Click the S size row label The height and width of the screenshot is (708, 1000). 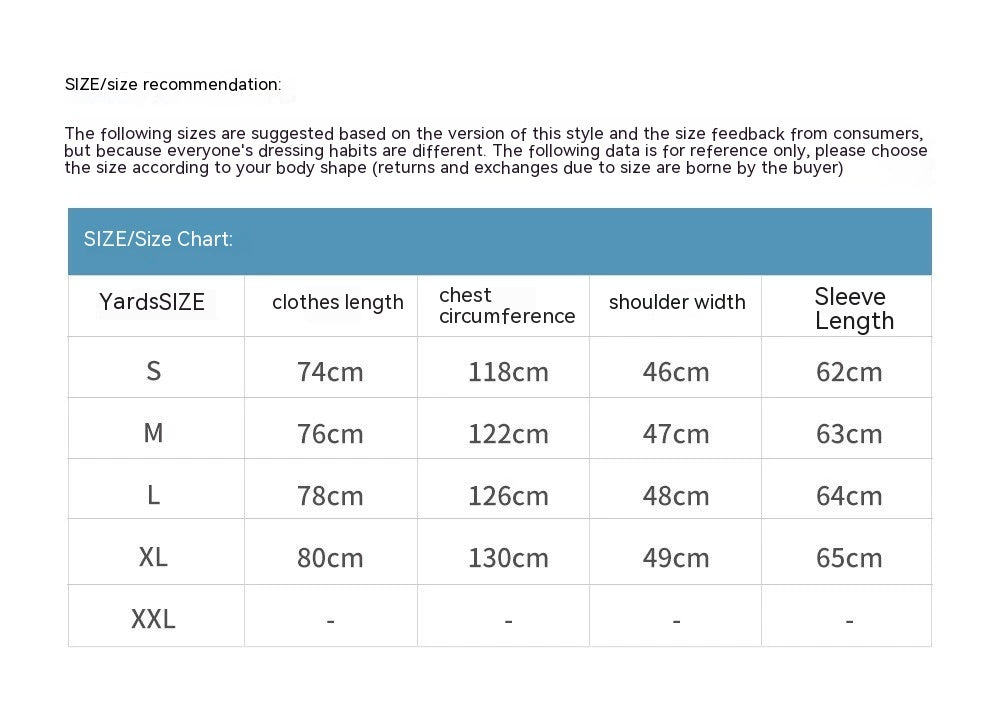tap(153, 372)
